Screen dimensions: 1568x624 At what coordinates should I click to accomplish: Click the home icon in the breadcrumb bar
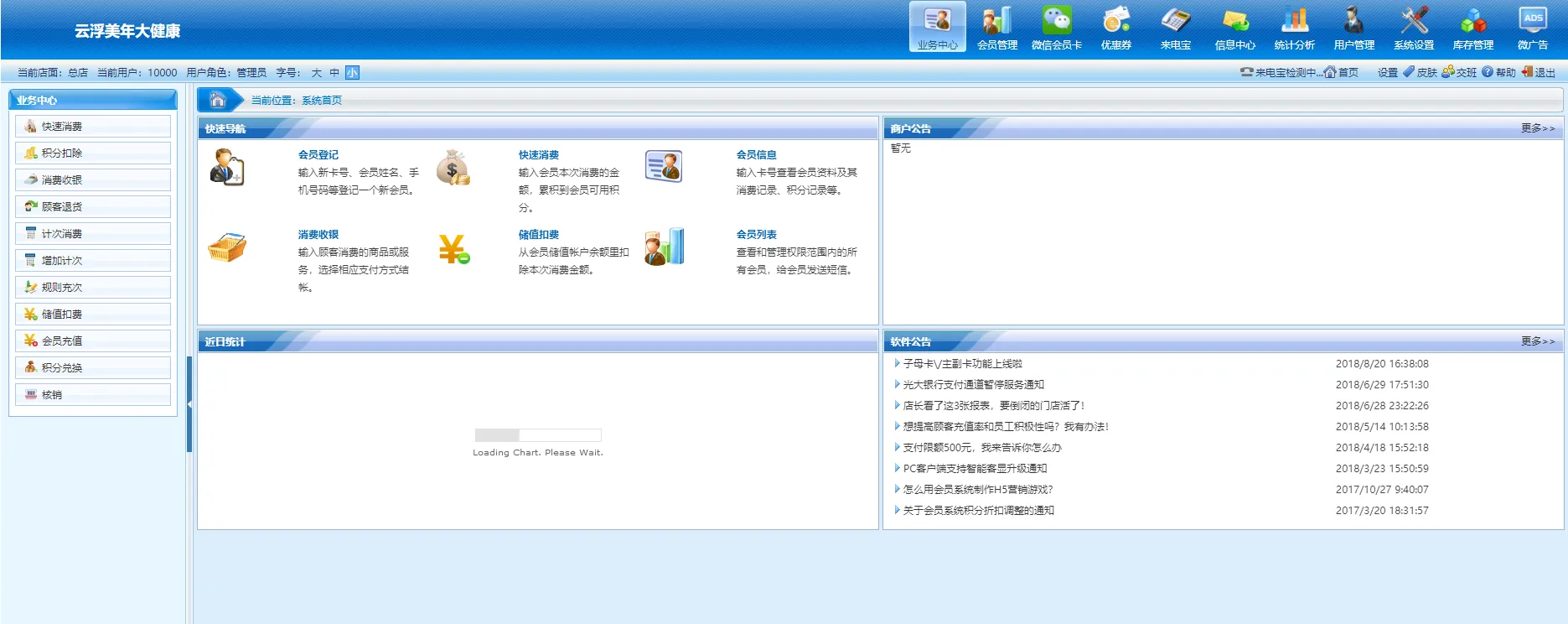point(218,100)
